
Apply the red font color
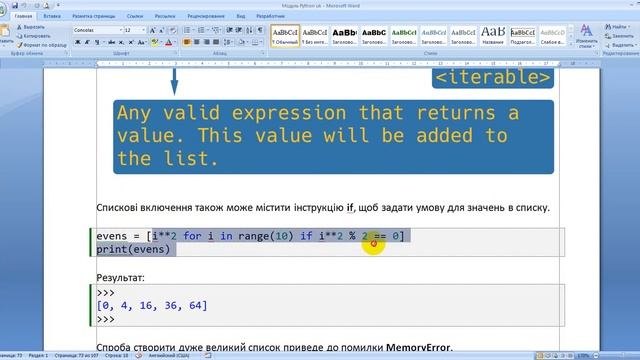point(169,42)
